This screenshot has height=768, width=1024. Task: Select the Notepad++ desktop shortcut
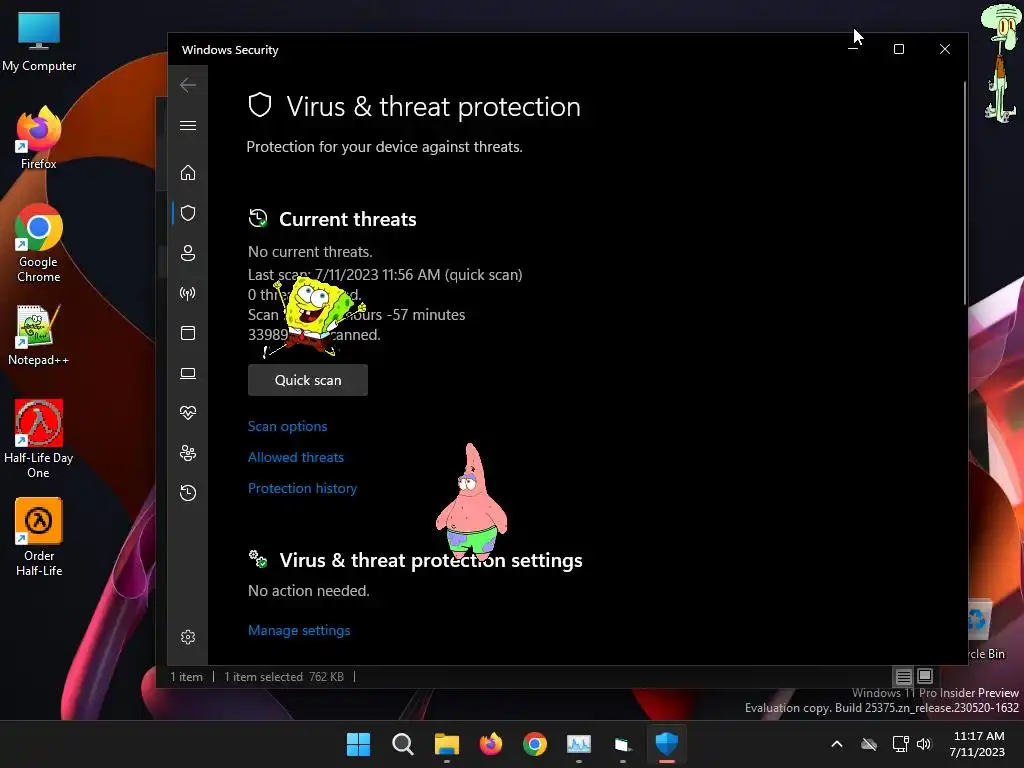tap(39, 335)
